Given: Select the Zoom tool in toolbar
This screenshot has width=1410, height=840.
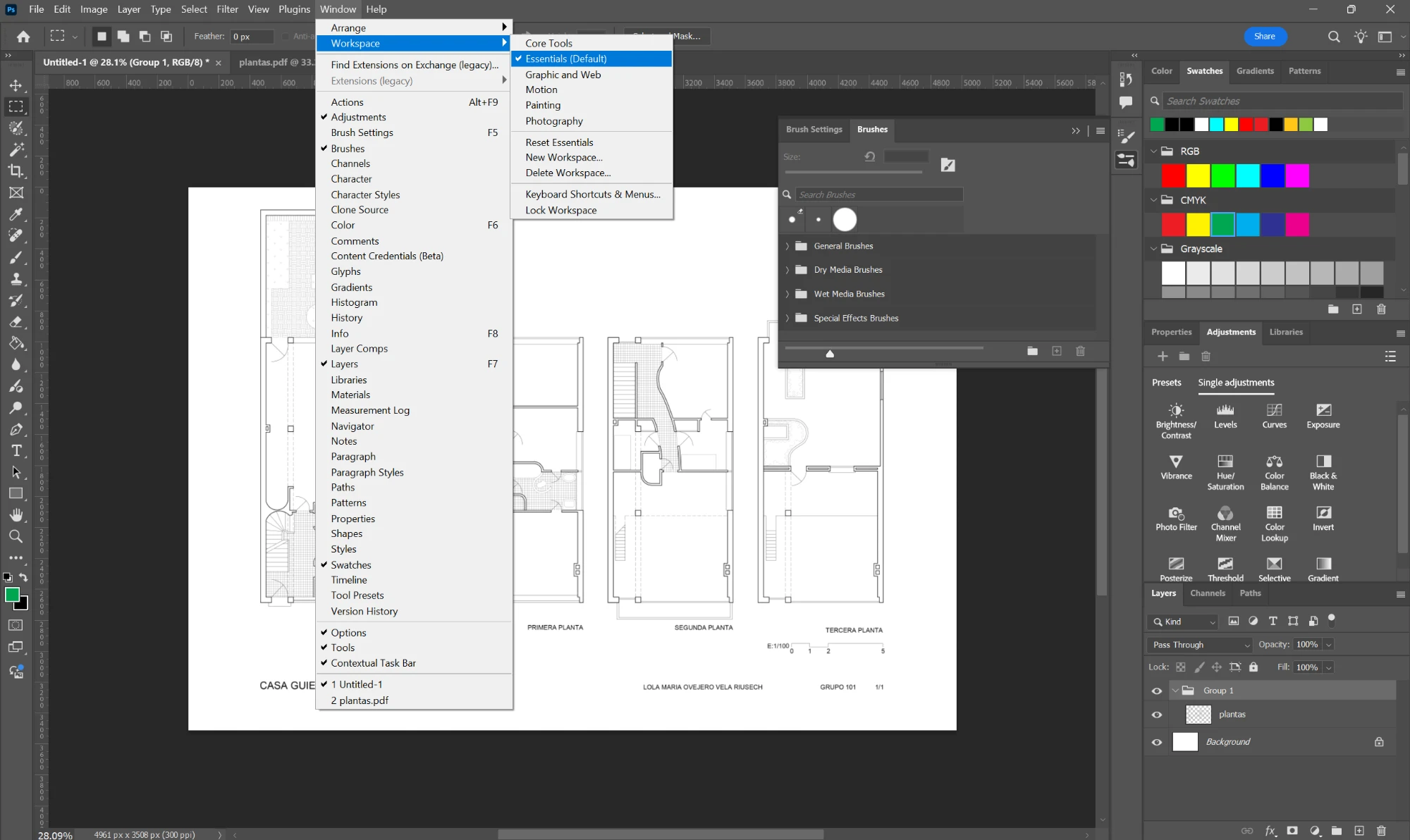Looking at the screenshot, I should pyautogui.click(x=16, y=536).
